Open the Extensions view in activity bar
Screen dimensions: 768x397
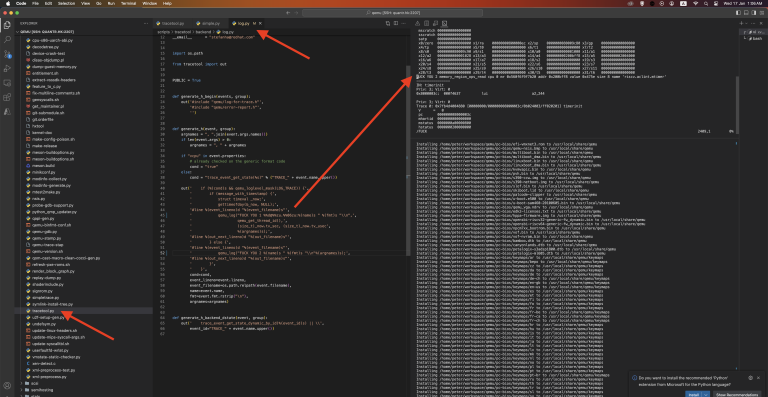[x=7, y=97]
